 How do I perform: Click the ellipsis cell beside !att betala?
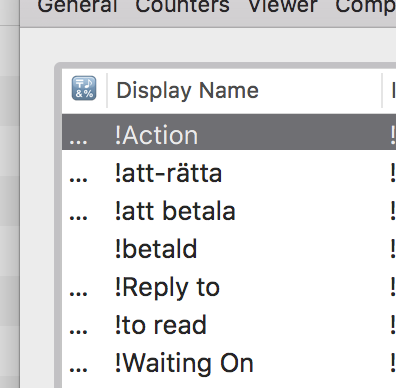pos(78,218)
